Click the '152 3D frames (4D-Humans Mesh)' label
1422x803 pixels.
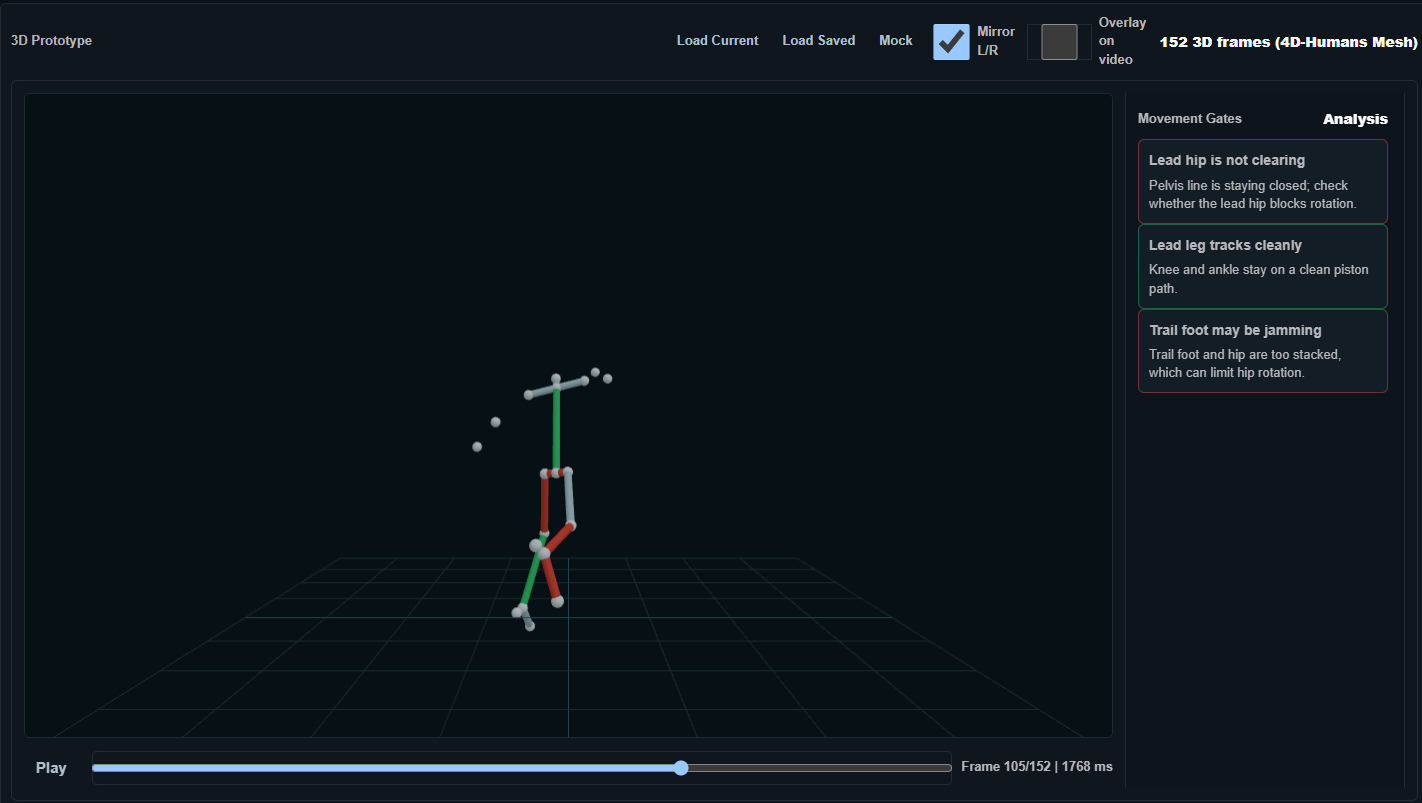1288,42
